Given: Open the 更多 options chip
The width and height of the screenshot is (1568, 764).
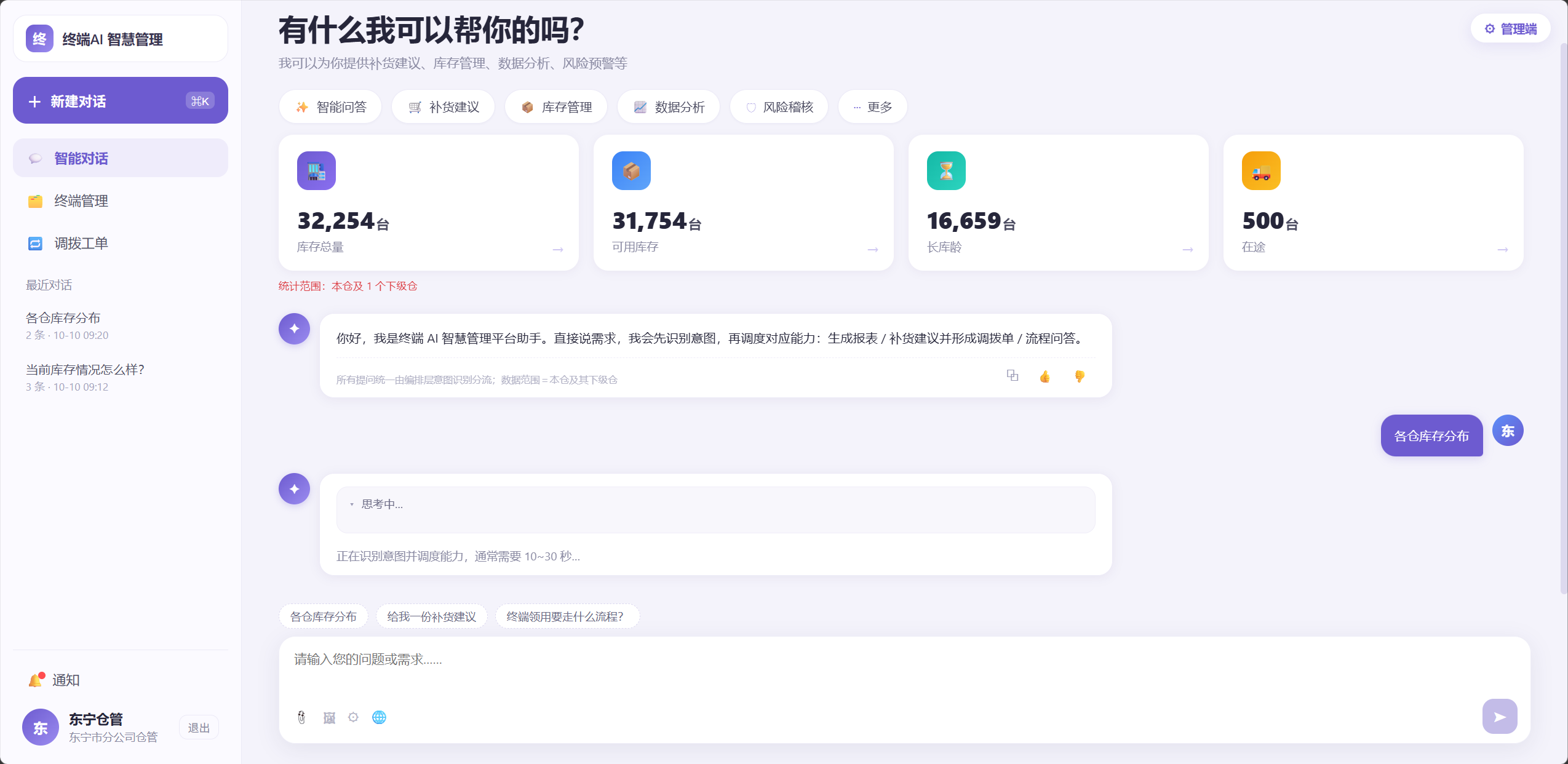Looking at the screenshot, I should 872,107.
